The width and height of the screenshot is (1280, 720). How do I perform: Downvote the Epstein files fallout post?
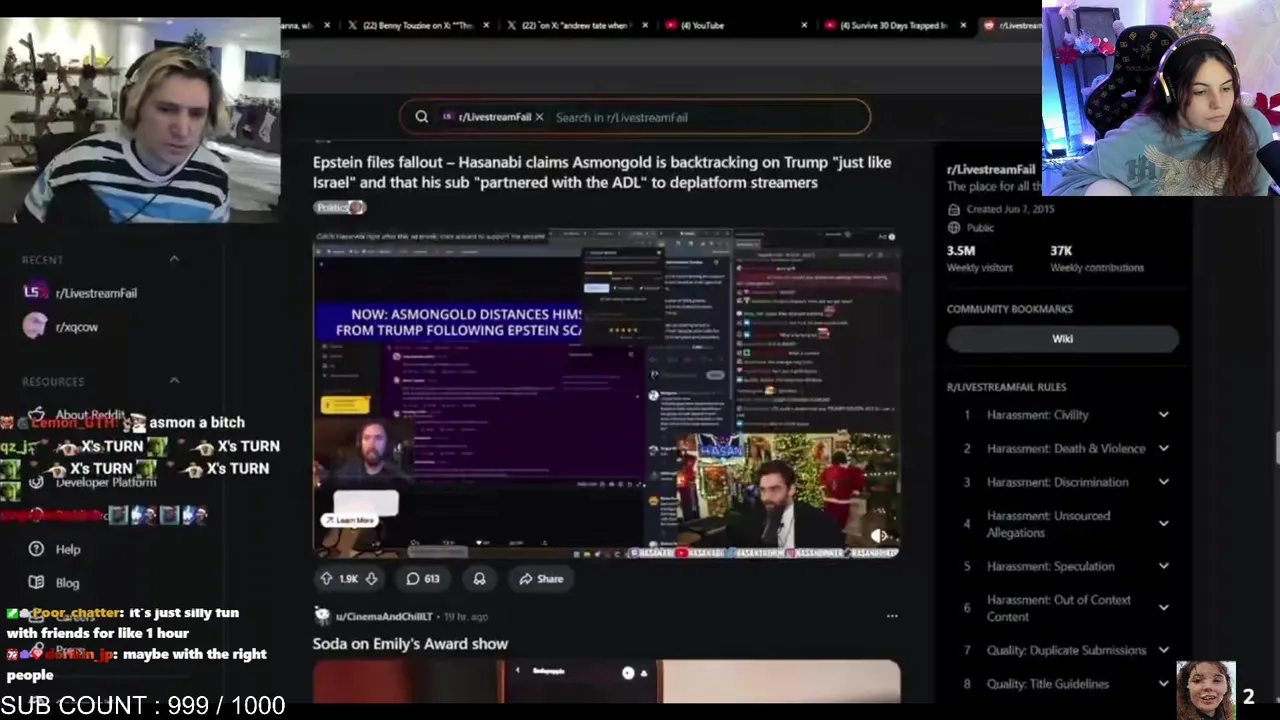coord(371,579)
